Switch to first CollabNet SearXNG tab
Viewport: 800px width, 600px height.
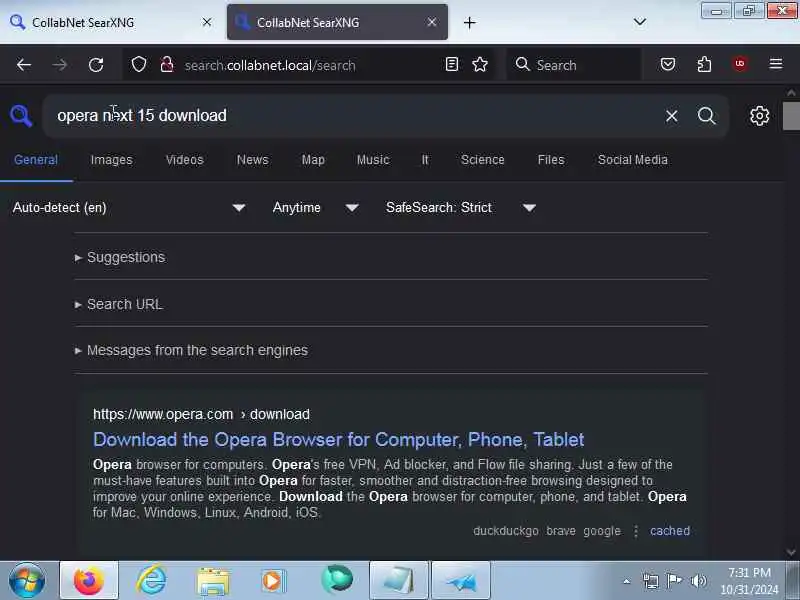tap(112, 22)
